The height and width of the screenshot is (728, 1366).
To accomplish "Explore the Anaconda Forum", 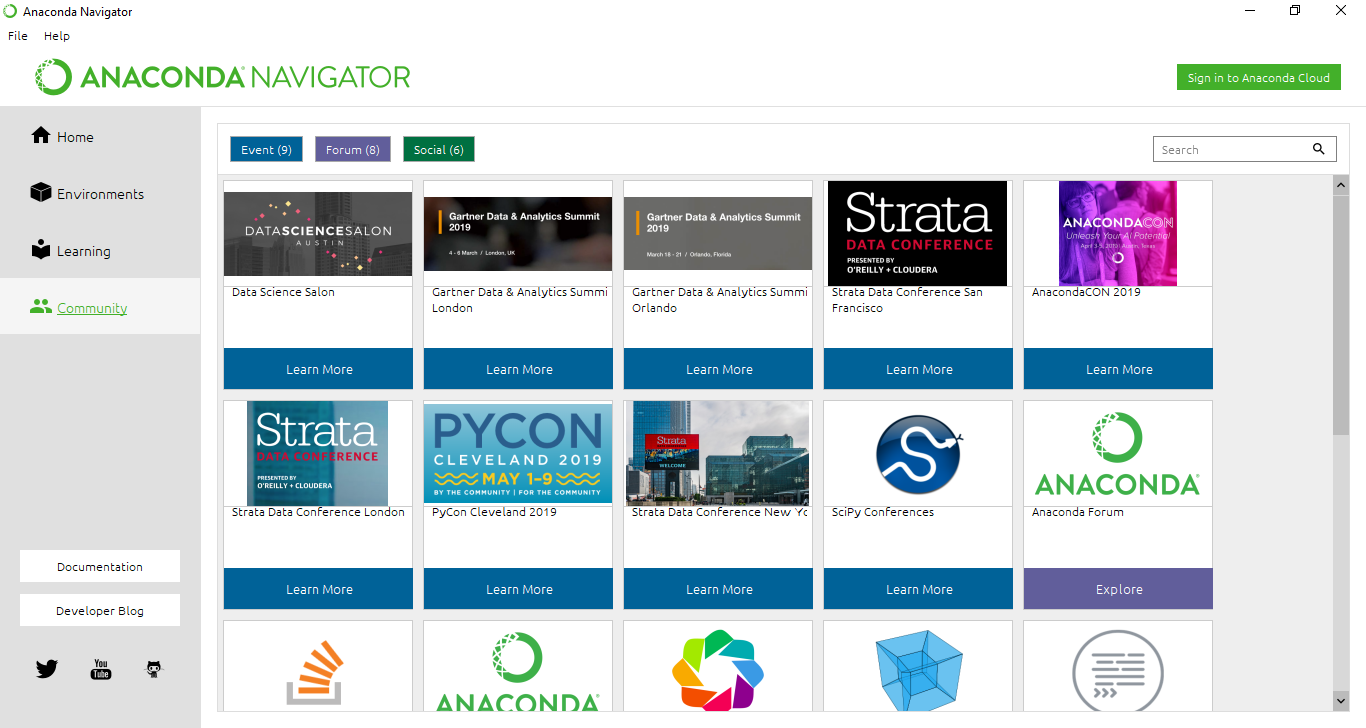I will [x=1118, y=589].
